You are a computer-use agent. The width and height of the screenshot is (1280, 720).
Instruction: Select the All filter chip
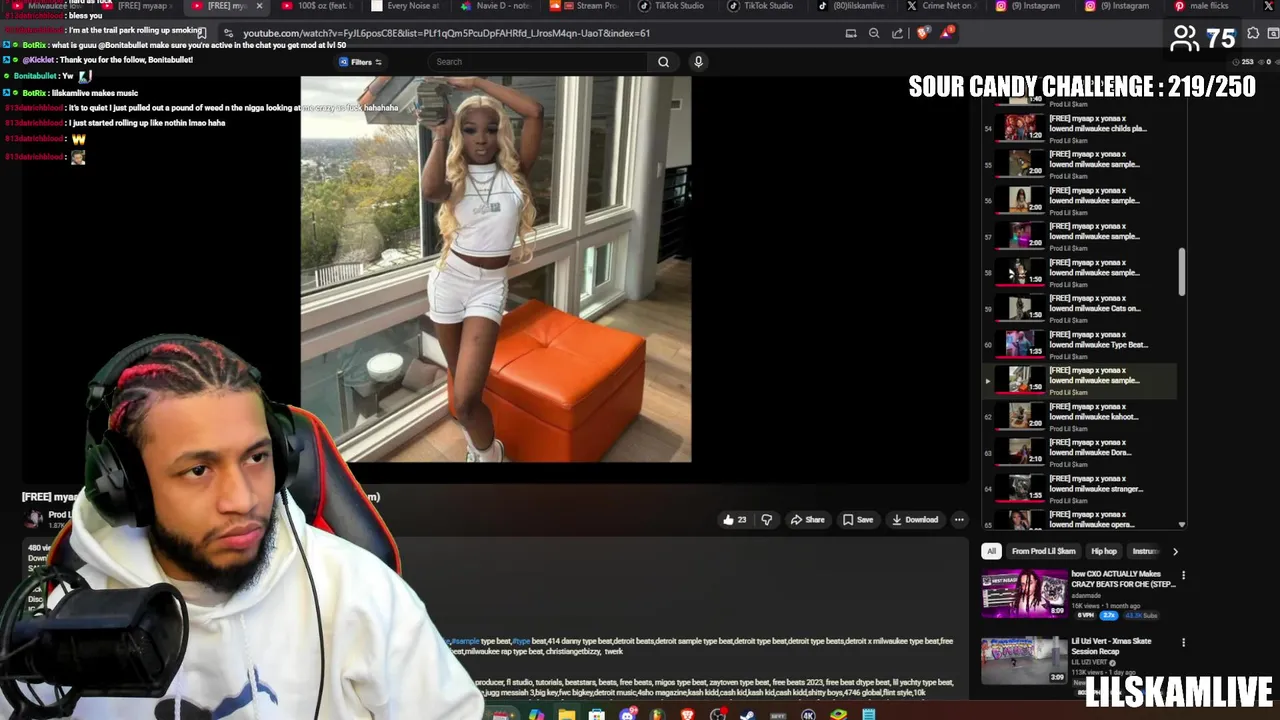(x=991, y=551)
